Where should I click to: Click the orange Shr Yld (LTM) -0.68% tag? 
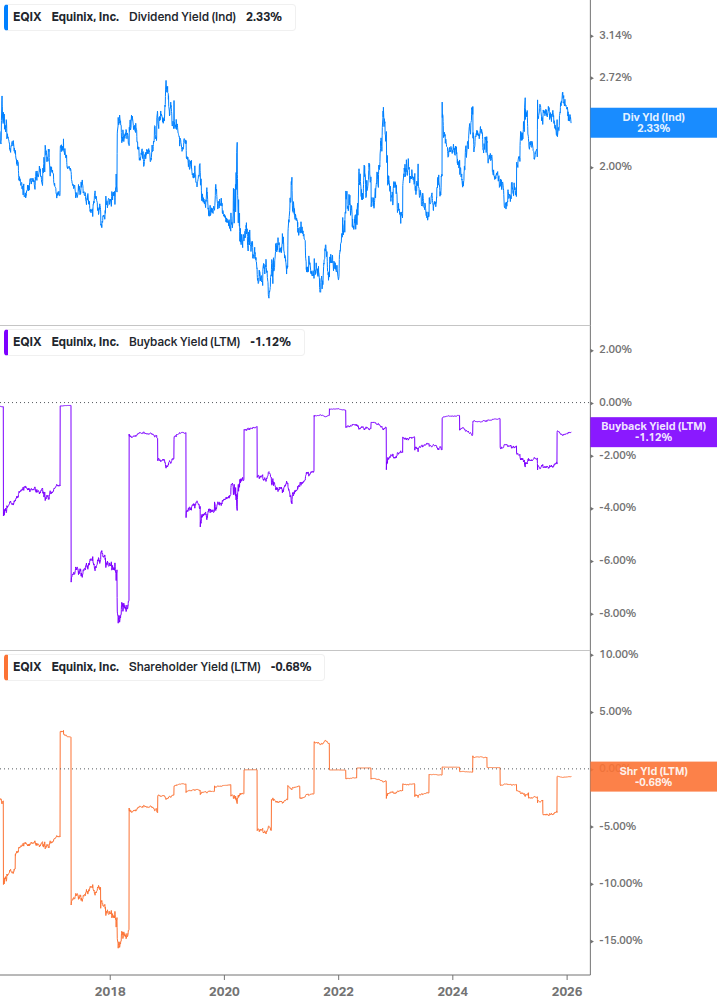click(654, 776)
